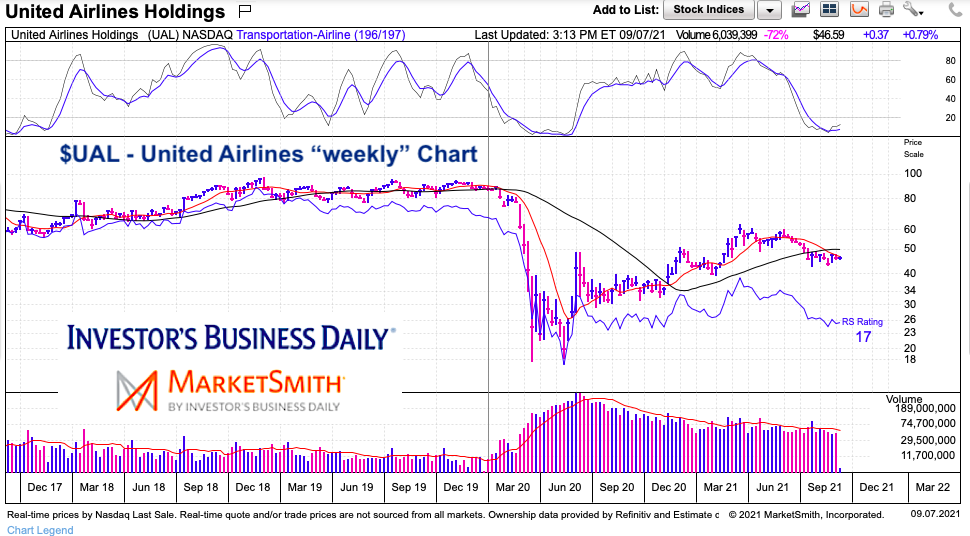Click the United Airlines Holdings page title

tap(115, 11)
